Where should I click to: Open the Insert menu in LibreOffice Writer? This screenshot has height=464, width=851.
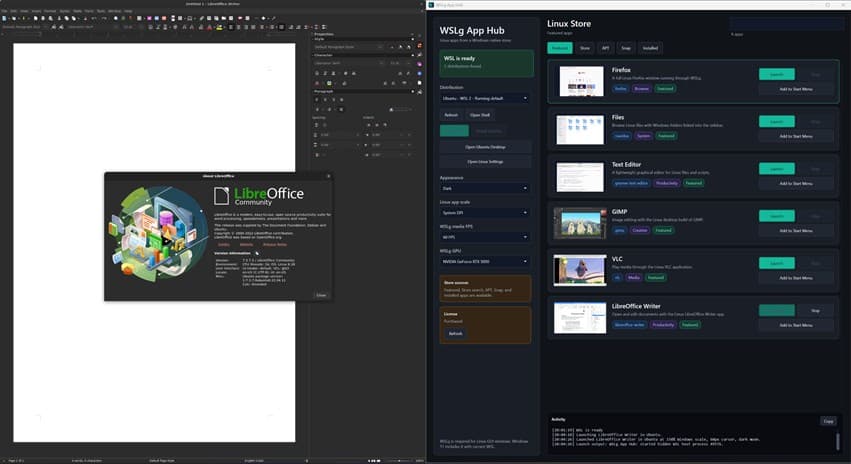[x=36, y=11]
